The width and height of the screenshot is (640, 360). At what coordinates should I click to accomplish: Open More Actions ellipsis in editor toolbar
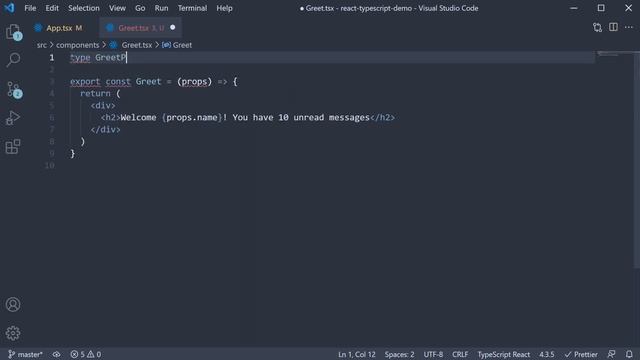coord(629,27)
